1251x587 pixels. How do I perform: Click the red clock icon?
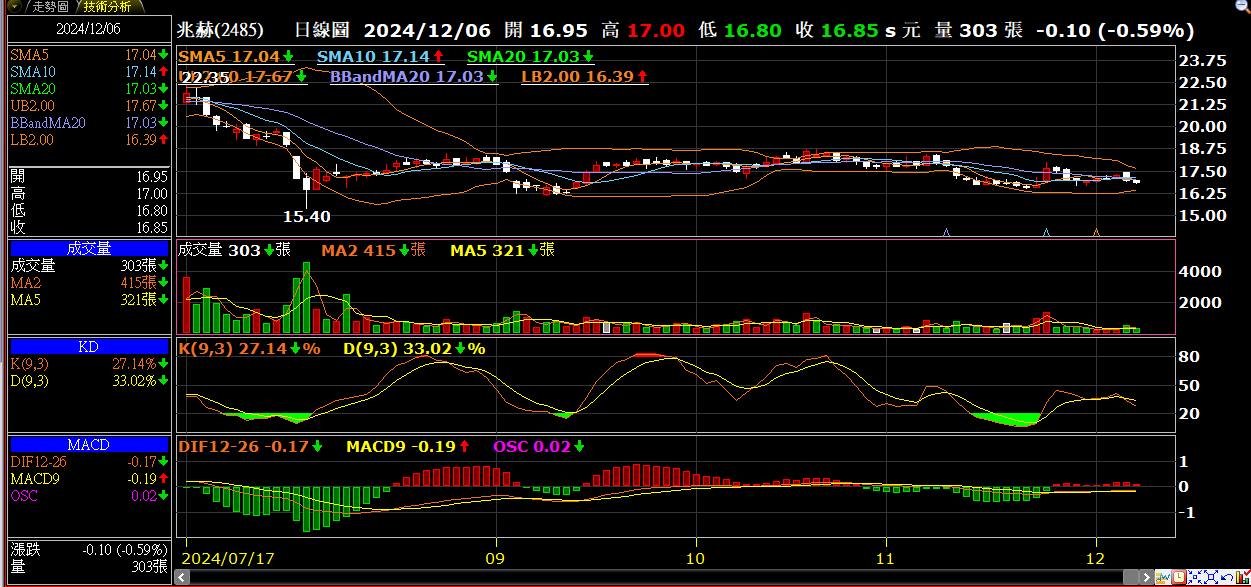pyautogui.click(x=1179, y=577)
